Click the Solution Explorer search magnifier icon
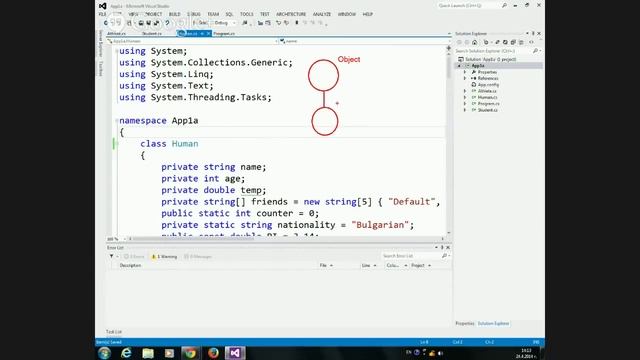The width and height of the screenshot is (640, 360). (x=536, y=51)
